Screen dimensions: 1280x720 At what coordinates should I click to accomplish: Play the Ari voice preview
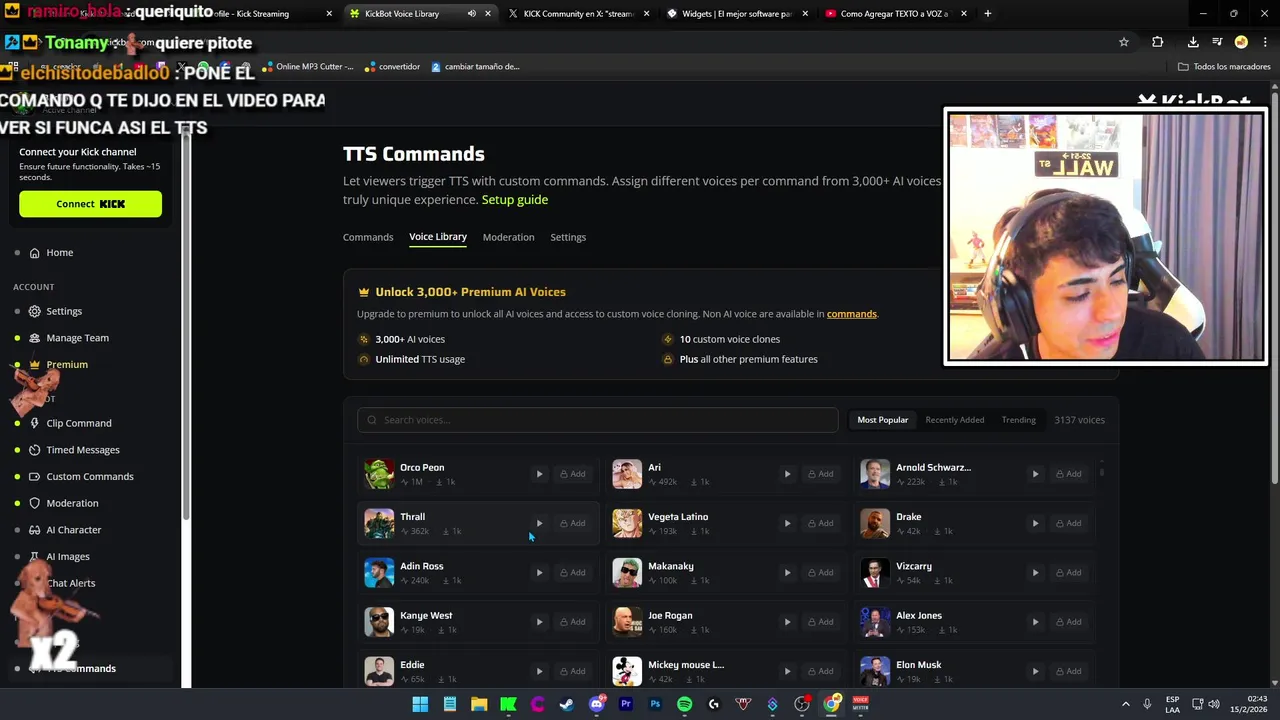pos(787,474)
